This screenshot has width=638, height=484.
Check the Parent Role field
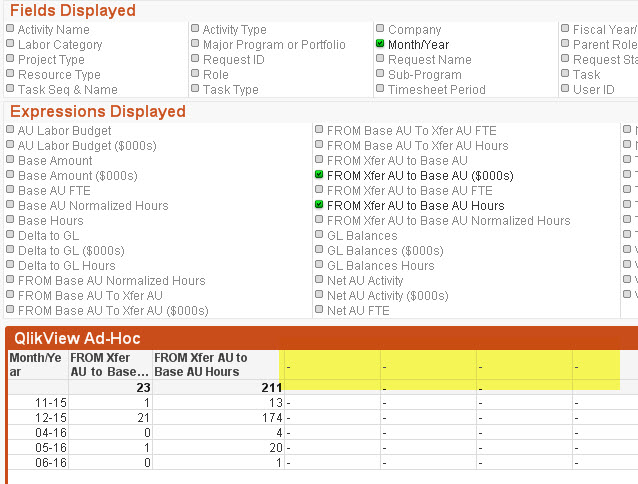[565, 44]
